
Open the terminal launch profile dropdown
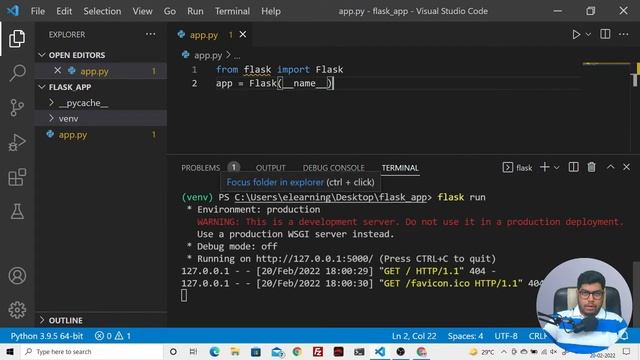[556, 168]
